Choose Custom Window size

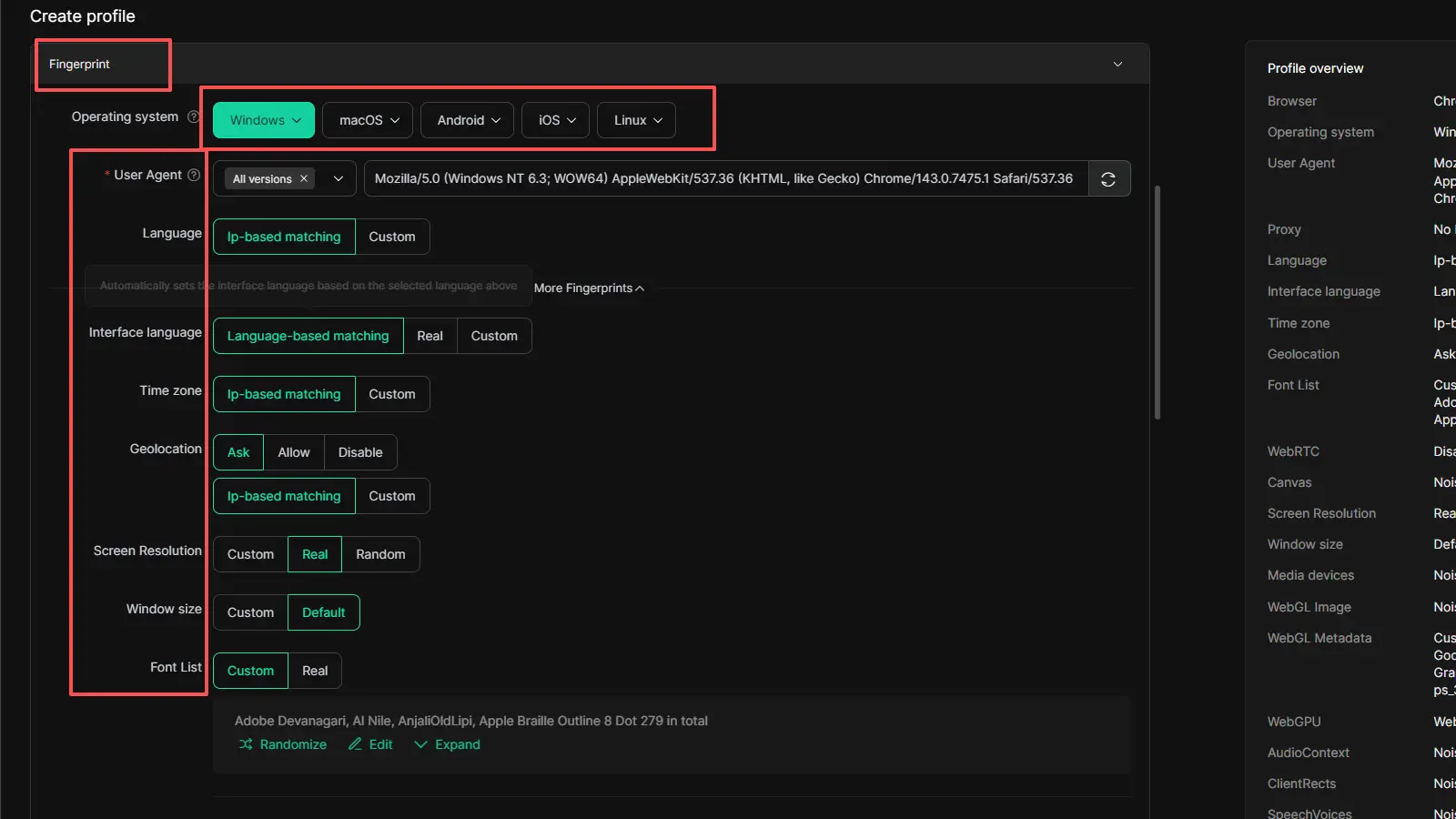(x=250, y=612)
